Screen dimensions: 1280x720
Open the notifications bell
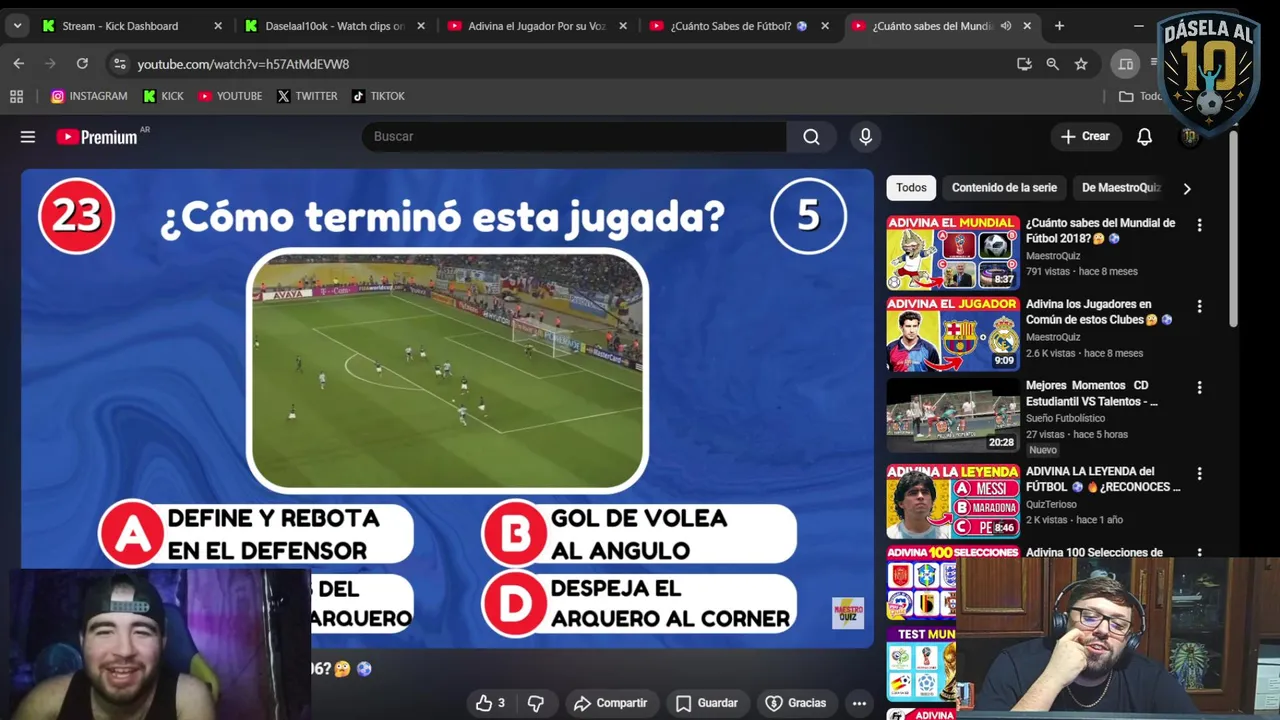point(1144,136)
